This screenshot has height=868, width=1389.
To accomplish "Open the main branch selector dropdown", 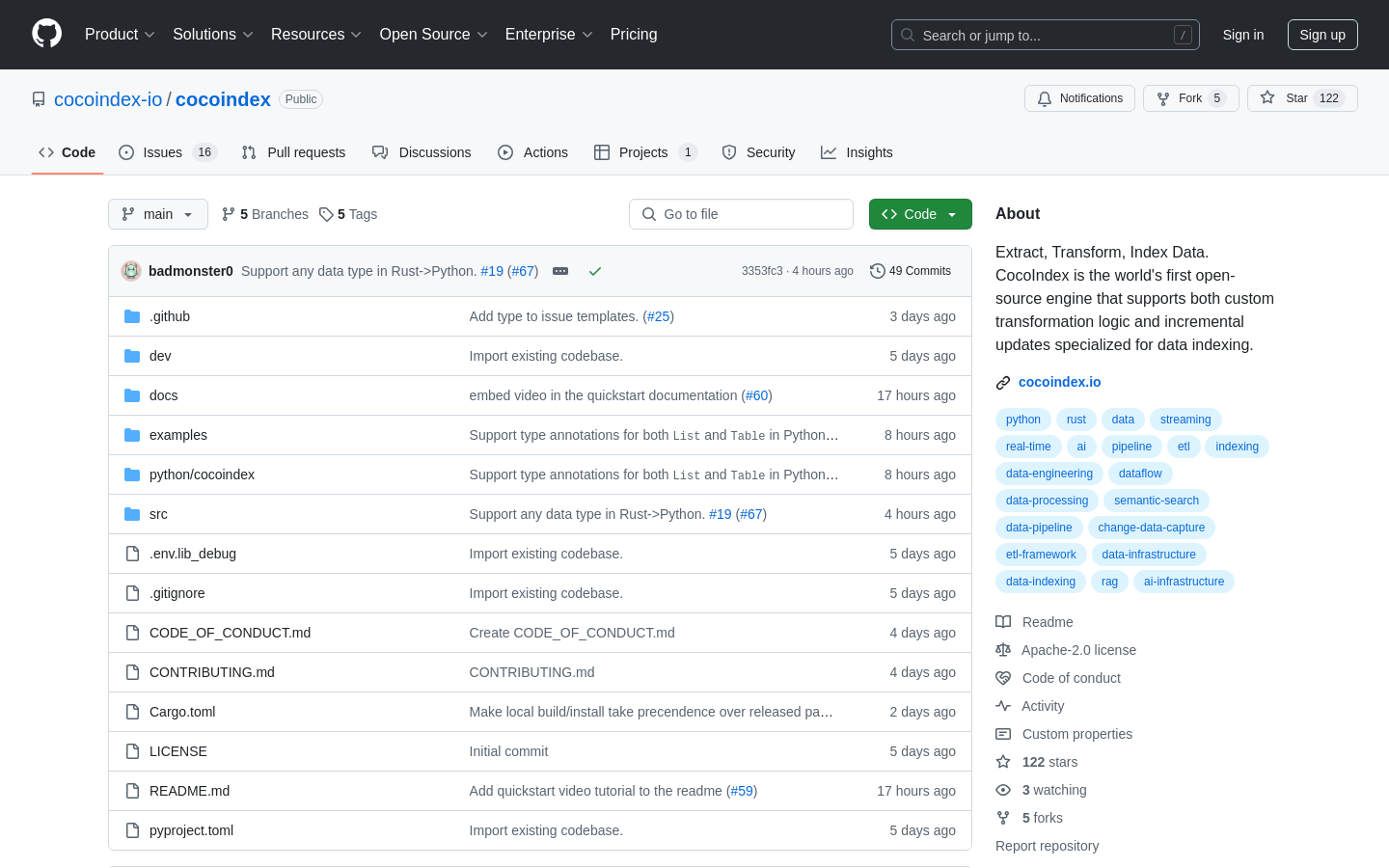I will [158, 214].
